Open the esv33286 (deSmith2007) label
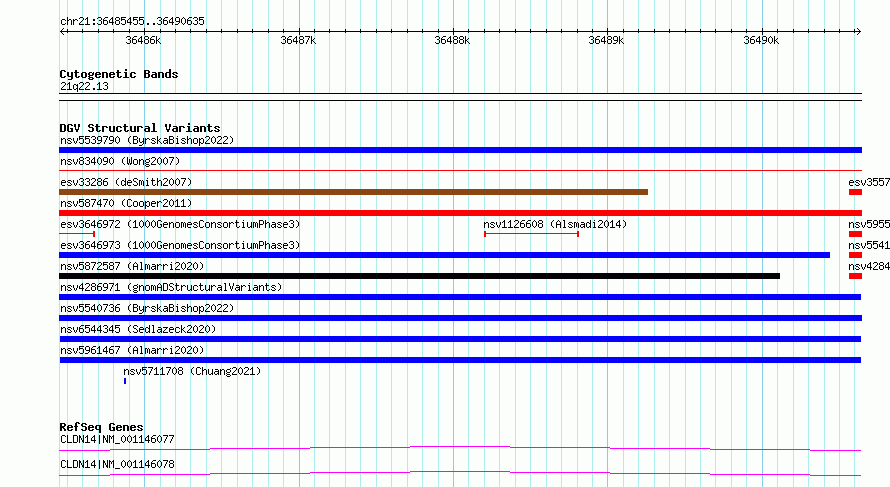The image size is (890, 487). (x=126, y=182)
